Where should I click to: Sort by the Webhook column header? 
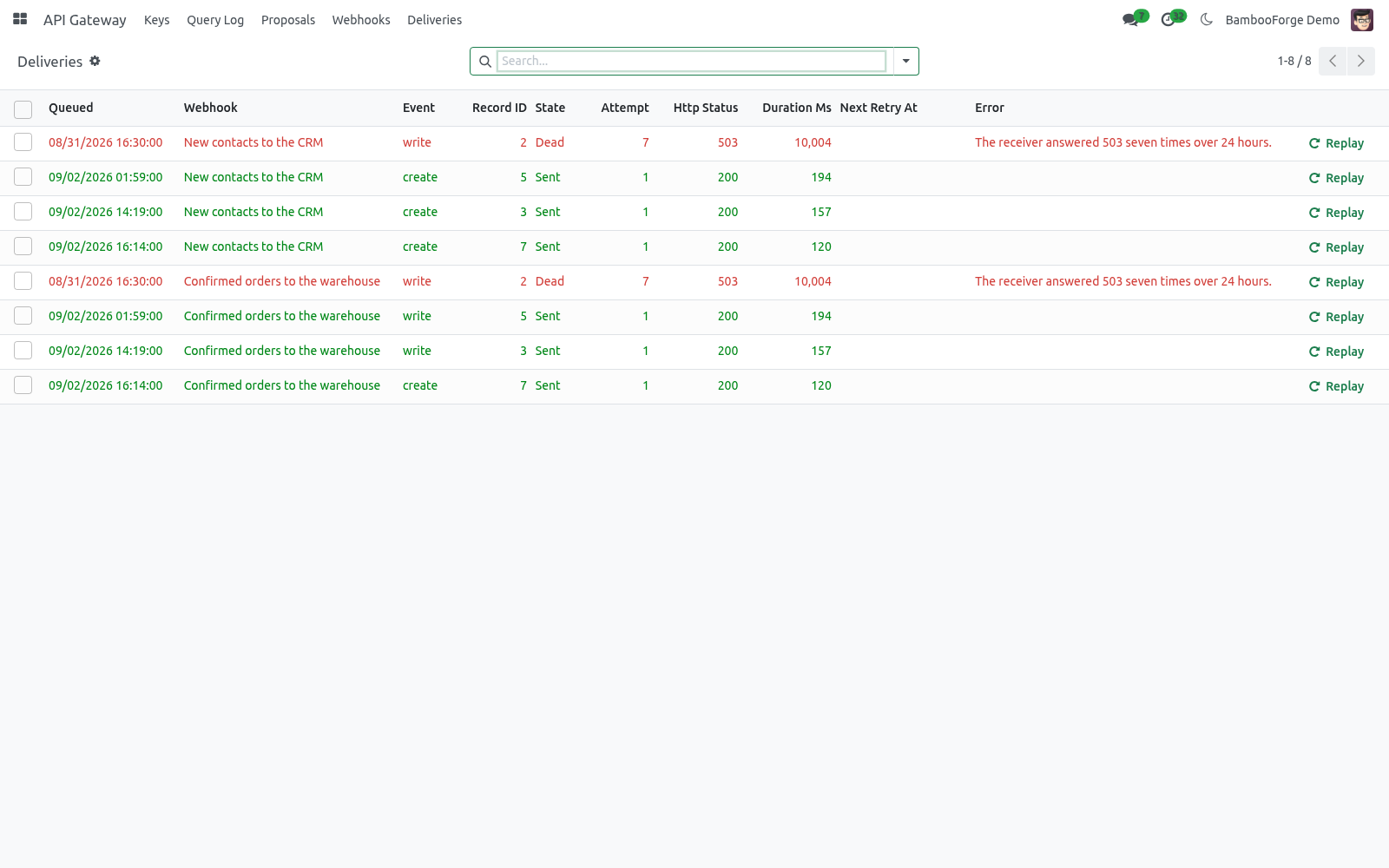point(211,108)
